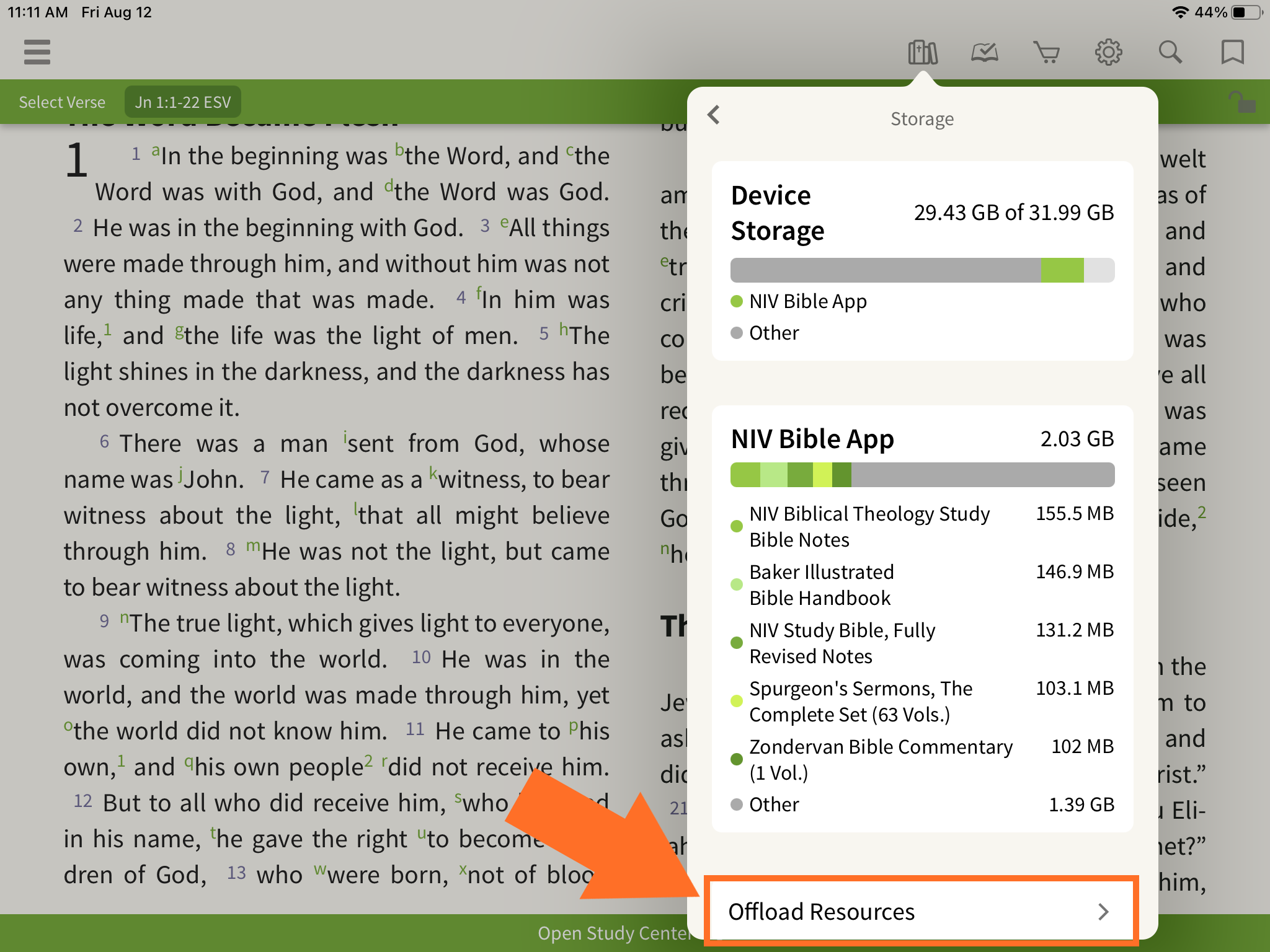Tap the Offload Resources chevron
This screenshot has width=1270, height=952.
(x=1103, y=912)
